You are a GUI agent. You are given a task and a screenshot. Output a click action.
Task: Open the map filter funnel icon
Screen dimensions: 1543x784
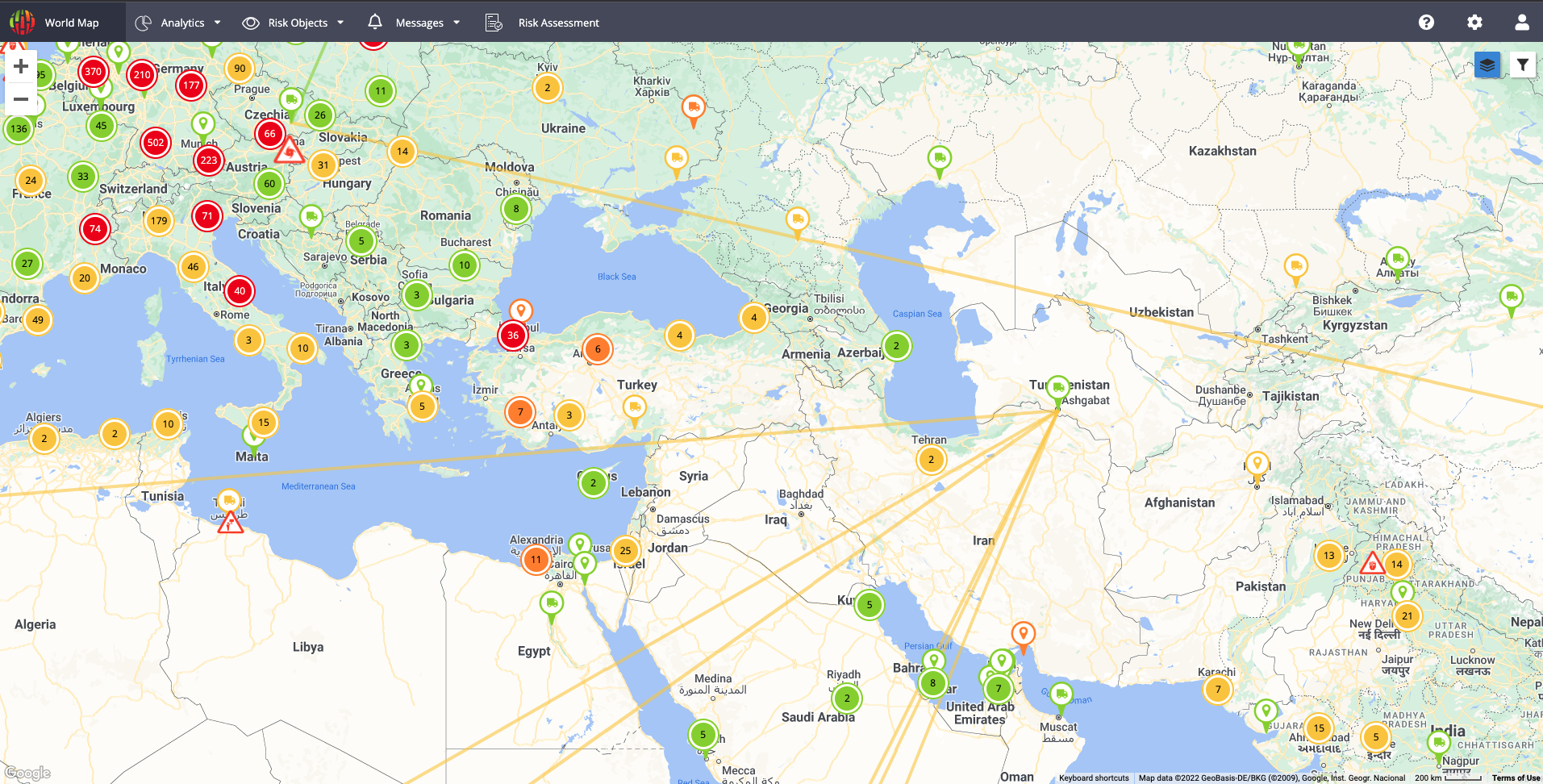[x=1522, y=65]
